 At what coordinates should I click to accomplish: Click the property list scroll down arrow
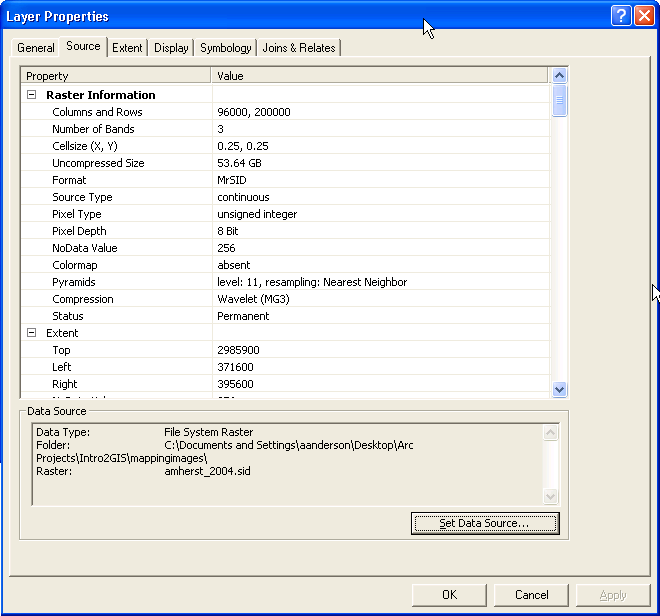[x=559, y=389]
